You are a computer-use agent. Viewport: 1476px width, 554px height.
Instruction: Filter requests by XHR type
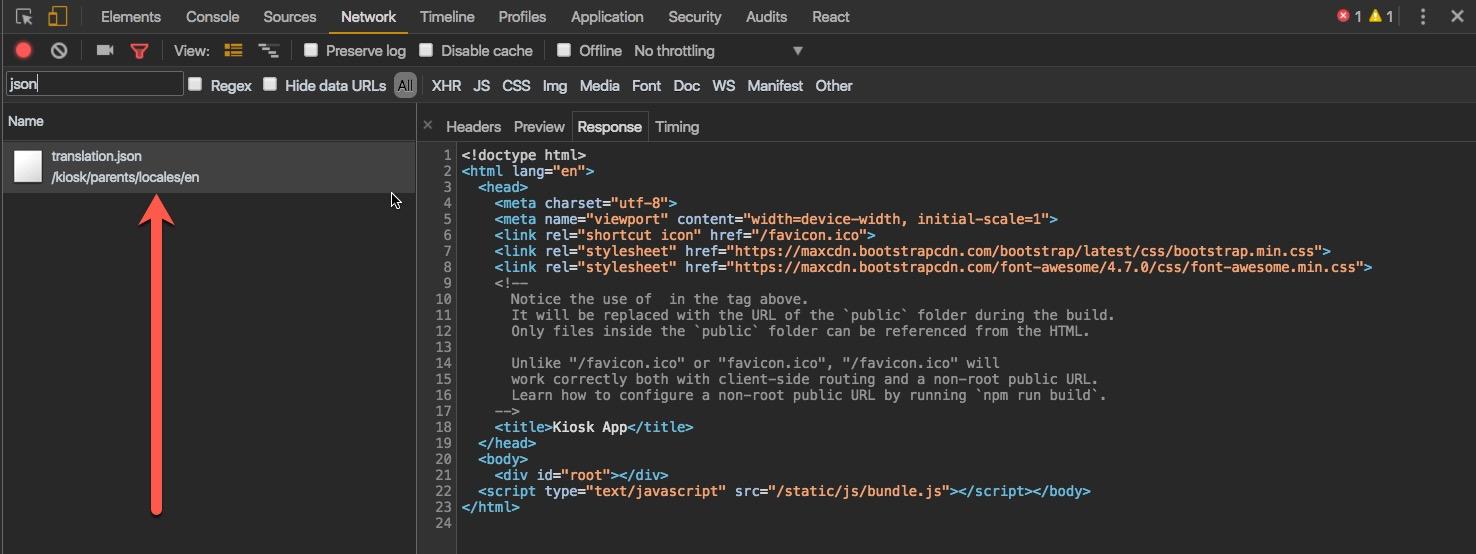coord(446,86)
